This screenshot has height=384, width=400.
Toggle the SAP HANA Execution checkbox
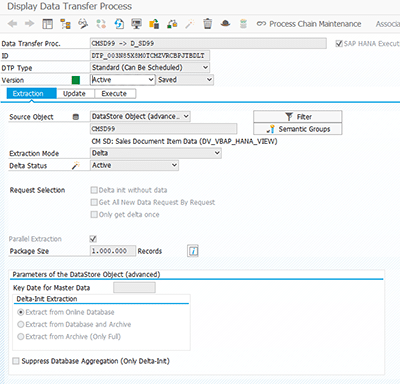pyautogui.click(x=339, y=44)
